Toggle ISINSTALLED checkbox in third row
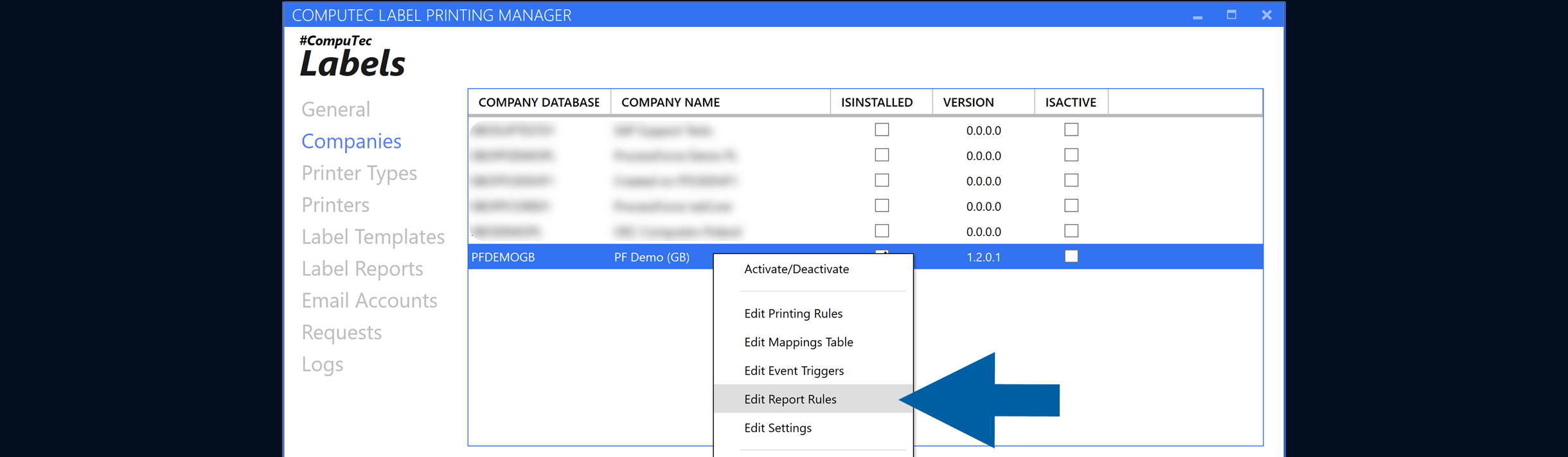 click(x=882, y=181)
